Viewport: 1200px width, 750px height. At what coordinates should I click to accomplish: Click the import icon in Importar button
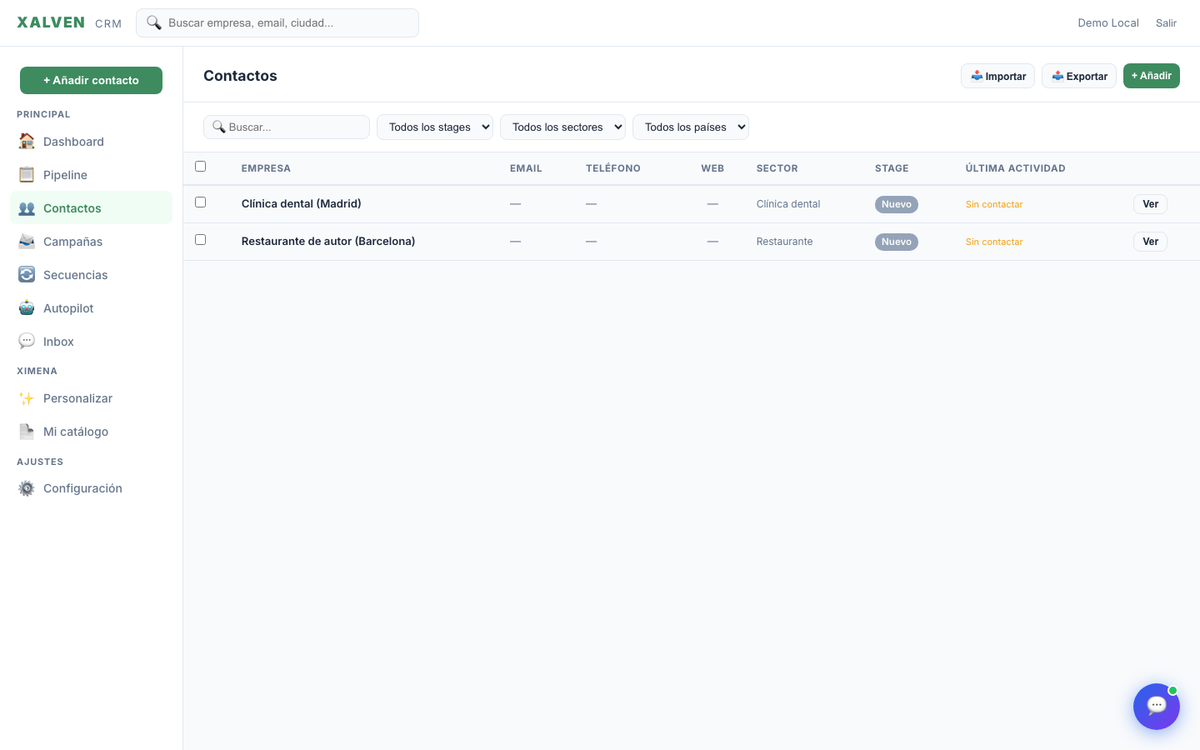(x=977, y=76)
